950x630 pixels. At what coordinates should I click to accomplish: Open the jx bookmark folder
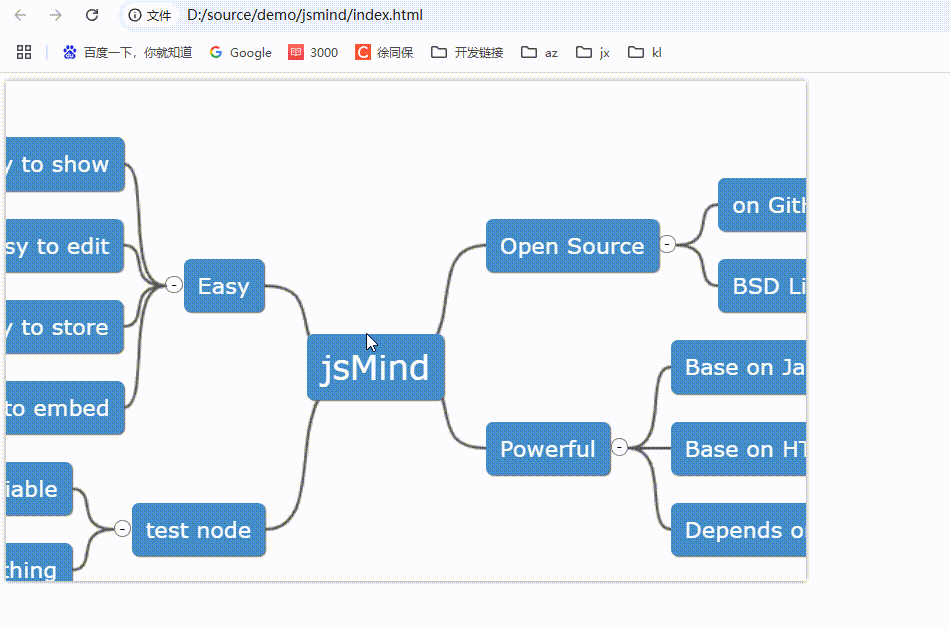(593, 53)
